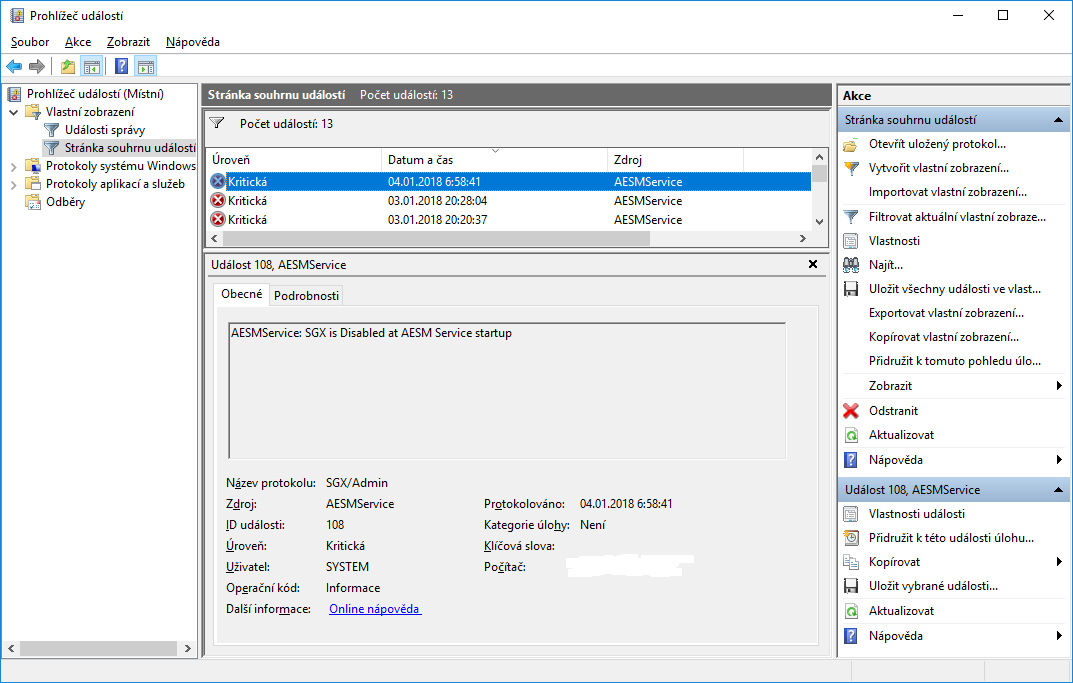This screenshot has height=683, width=1073.
Task: Click event list vertical scrollbar down arrow
Action: (x=819, y=222)
